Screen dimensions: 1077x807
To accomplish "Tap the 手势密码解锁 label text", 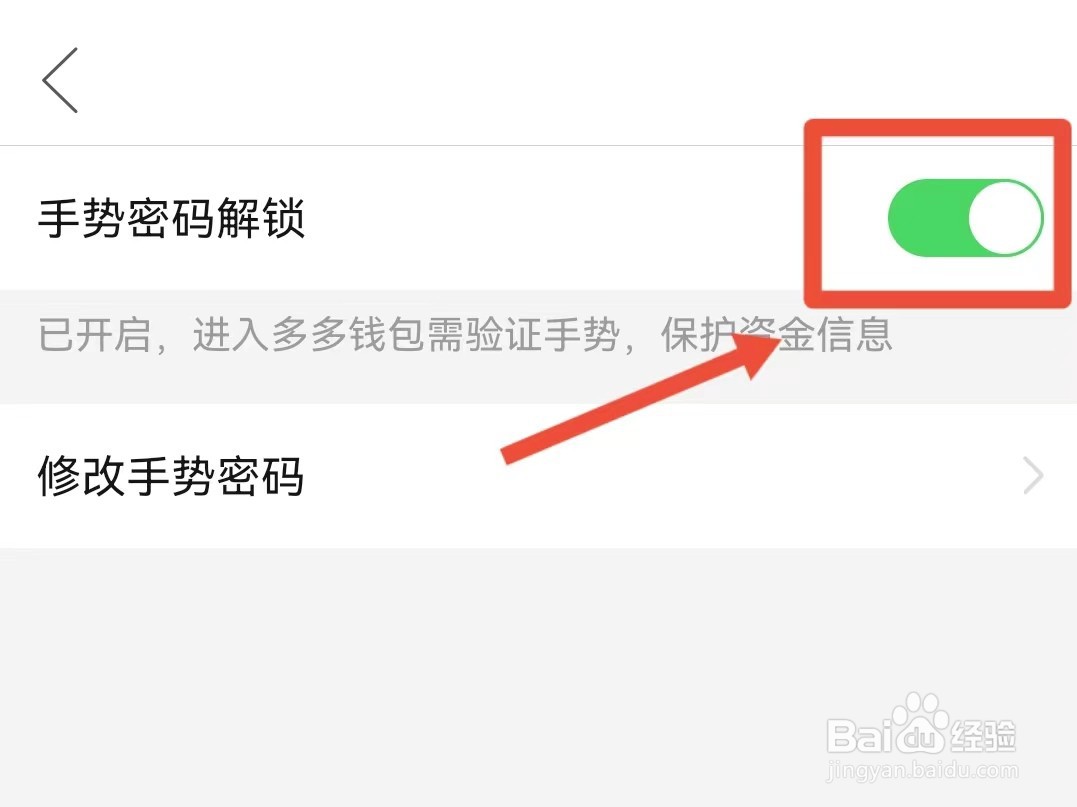I will pyautogui.click(x=171, y=218).
